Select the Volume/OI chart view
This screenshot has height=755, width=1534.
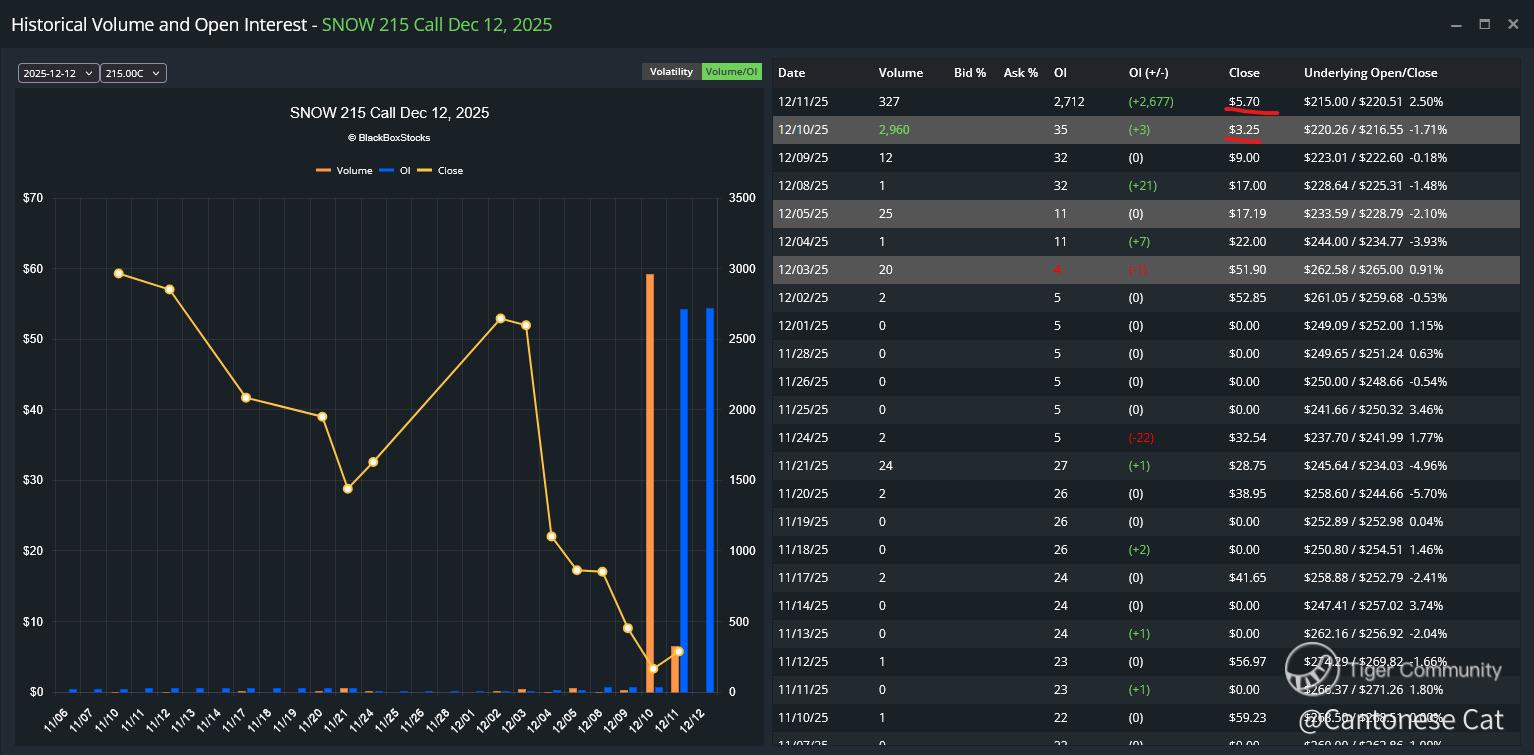coord(732,72)
